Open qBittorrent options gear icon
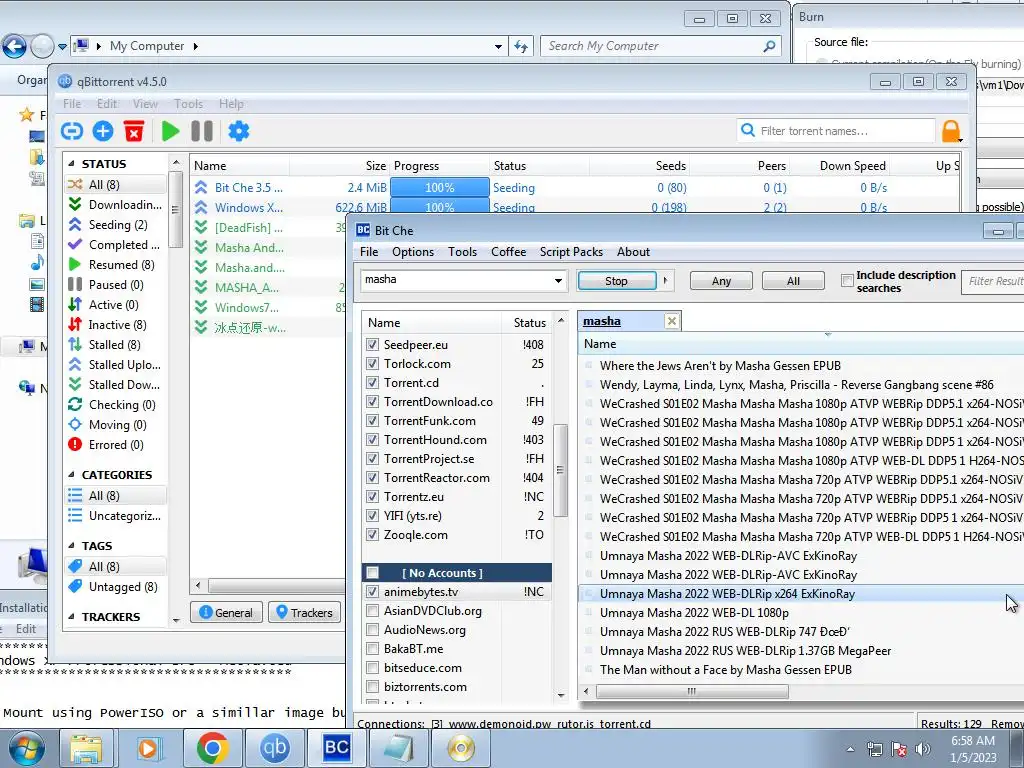 pos(239,131)
